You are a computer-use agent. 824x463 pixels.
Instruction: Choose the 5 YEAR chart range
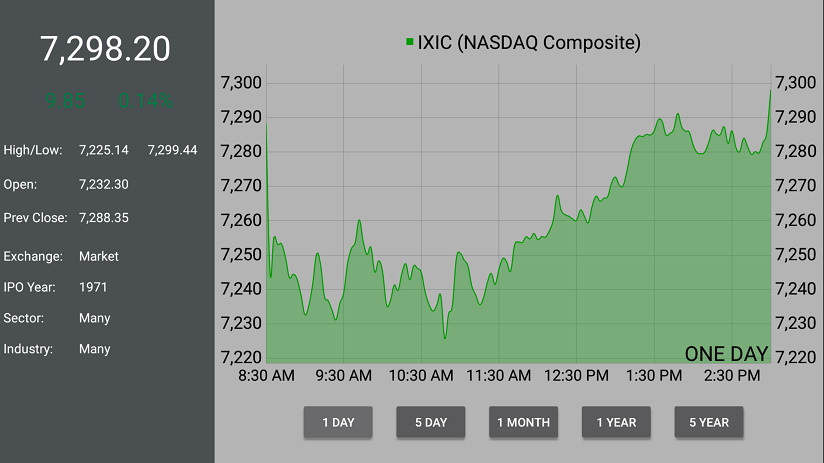[x=709, y=422]
